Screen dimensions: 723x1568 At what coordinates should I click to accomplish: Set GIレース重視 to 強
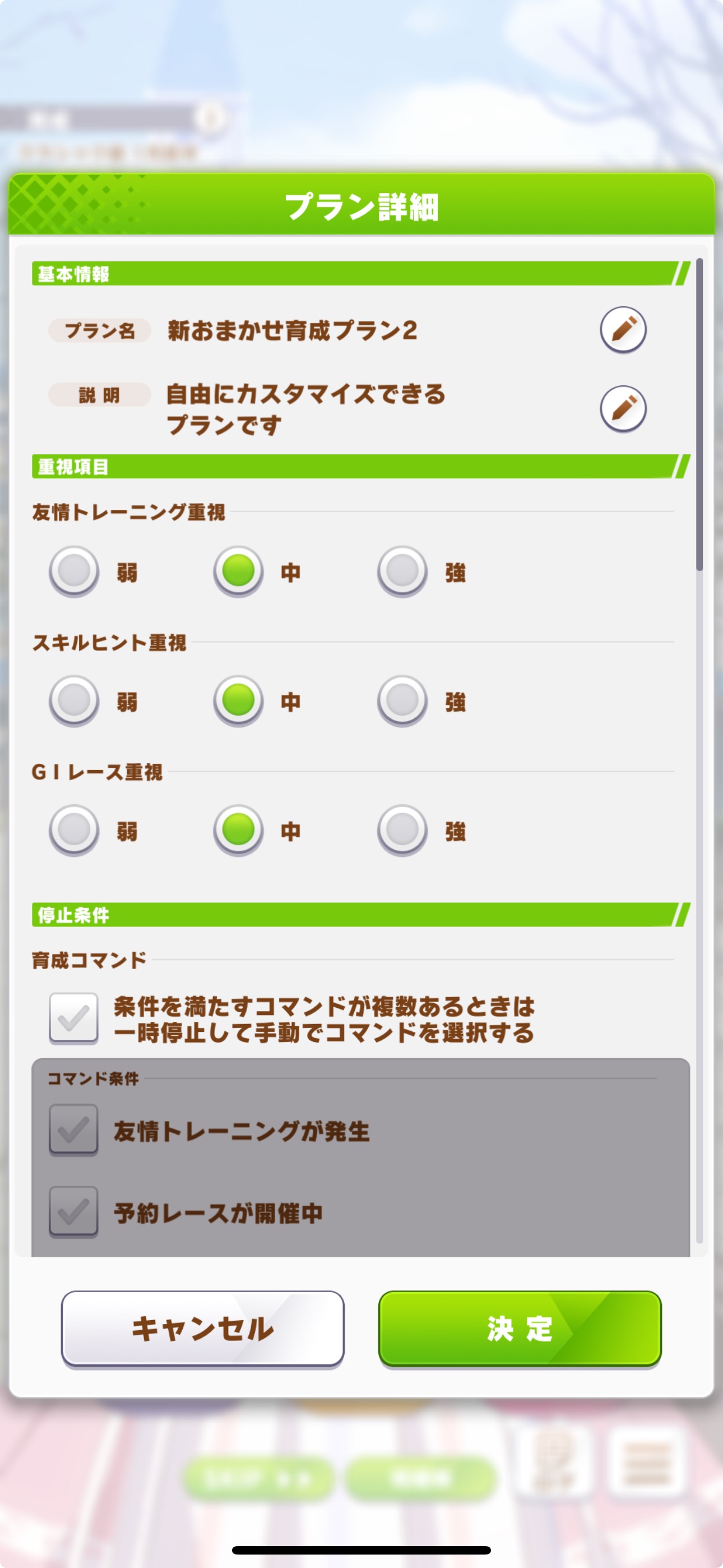[402, 830]
